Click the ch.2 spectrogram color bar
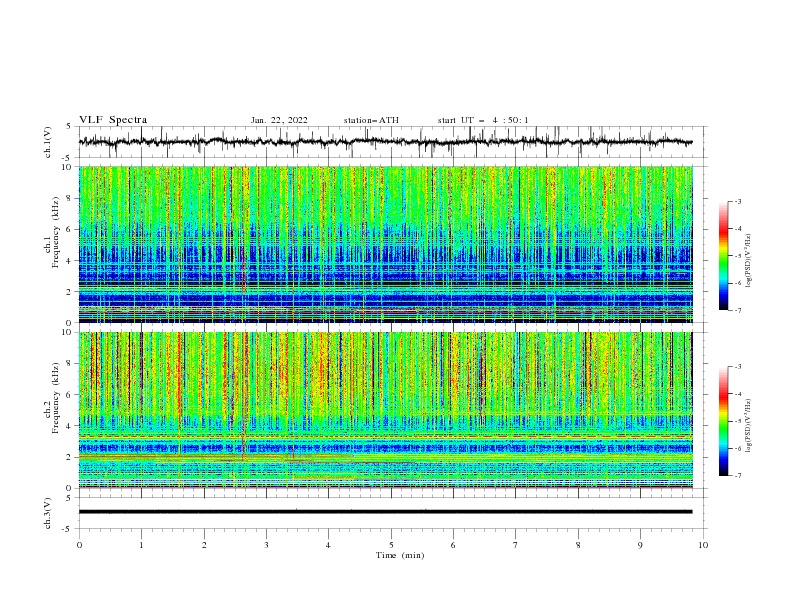The width and height of the screenshot is (792, 612). click(723, 421)
